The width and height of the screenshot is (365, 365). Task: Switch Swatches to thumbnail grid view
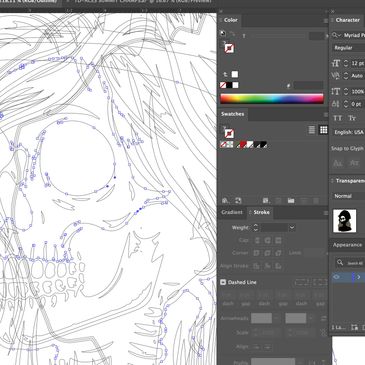323,130
